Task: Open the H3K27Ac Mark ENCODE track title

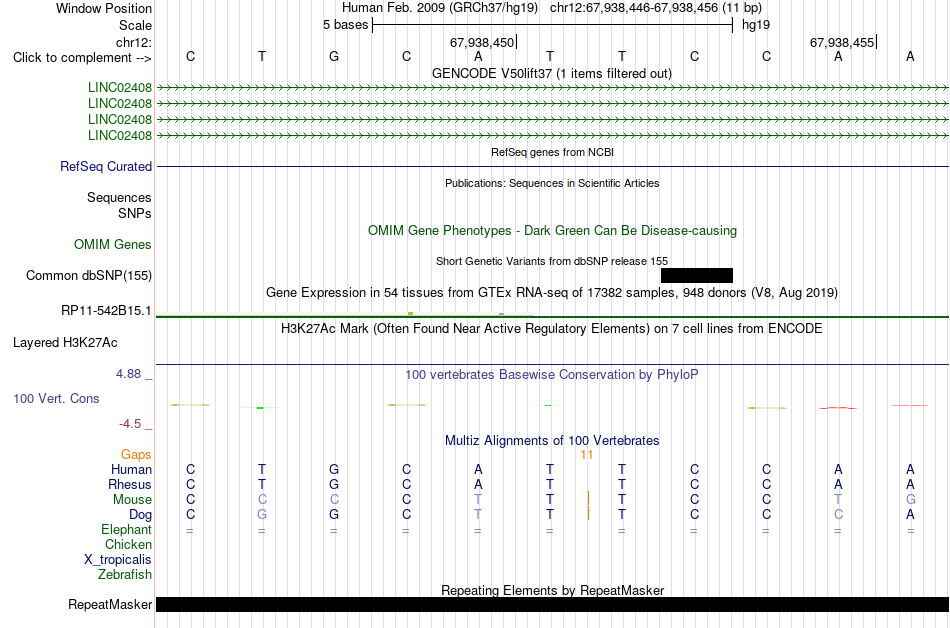Action: point(552,329)
